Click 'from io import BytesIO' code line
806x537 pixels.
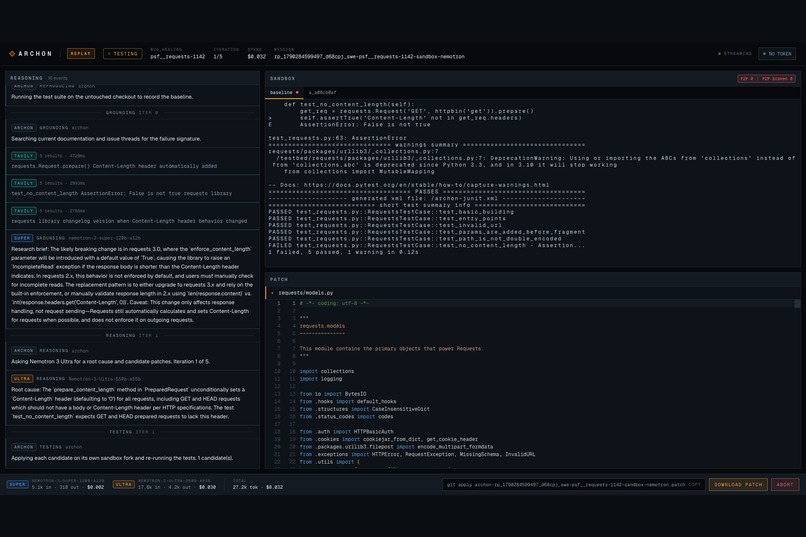click(x=333, y=394)
